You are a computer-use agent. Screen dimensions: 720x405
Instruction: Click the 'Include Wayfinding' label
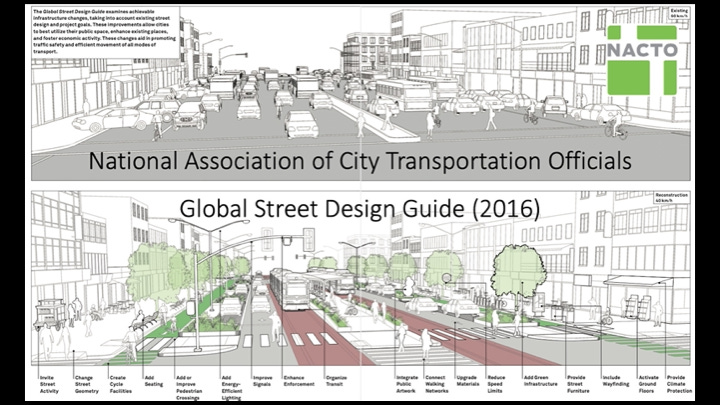[616, 381]
